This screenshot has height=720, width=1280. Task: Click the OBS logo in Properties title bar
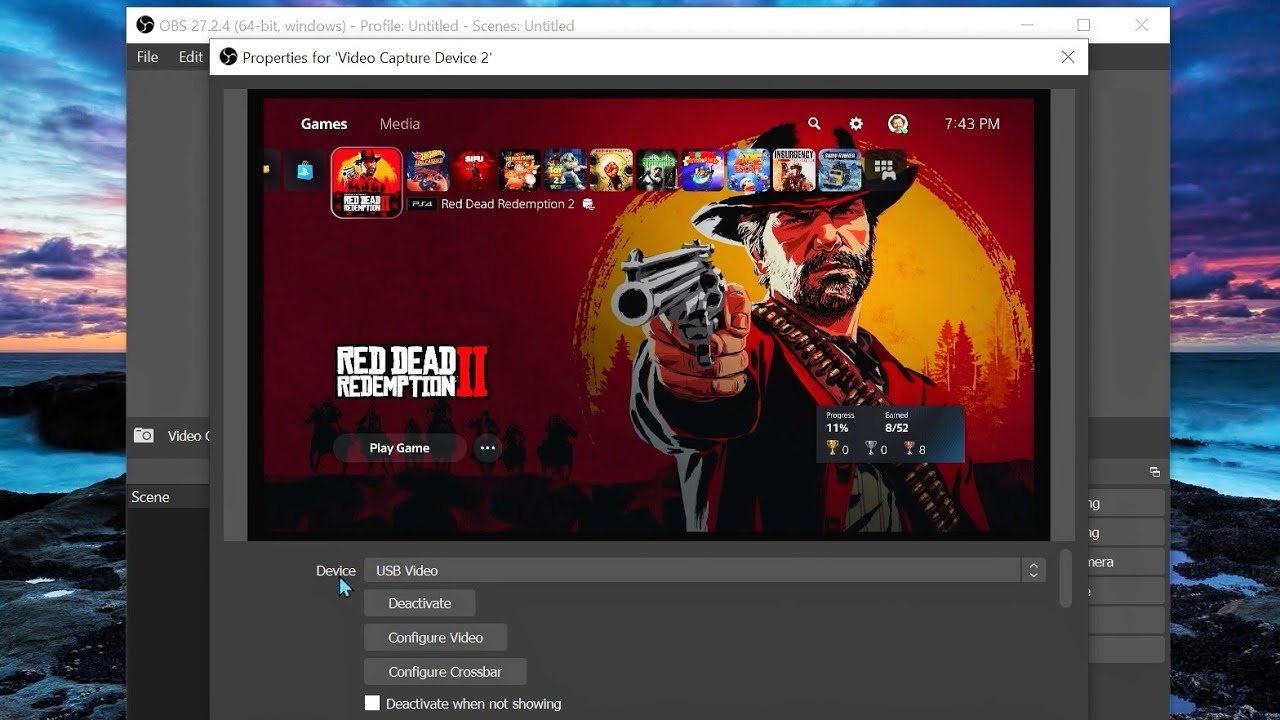click(x=228, y=57)
